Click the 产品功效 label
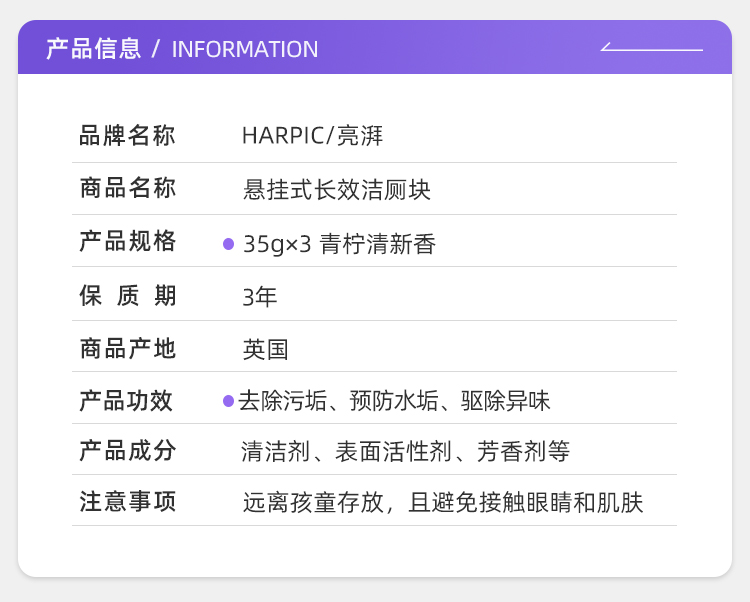The height and width of the screenshot is (602, 750). click(x=126, y=400)
